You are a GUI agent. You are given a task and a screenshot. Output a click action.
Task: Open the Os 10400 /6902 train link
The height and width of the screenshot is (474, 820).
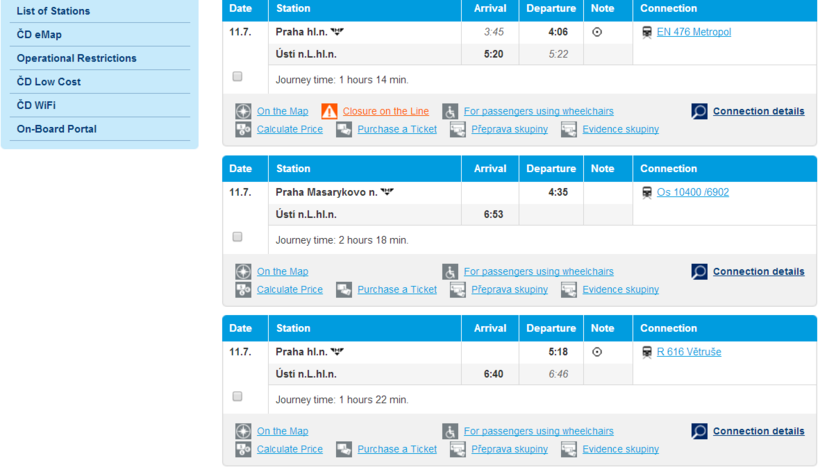(692, 192)
